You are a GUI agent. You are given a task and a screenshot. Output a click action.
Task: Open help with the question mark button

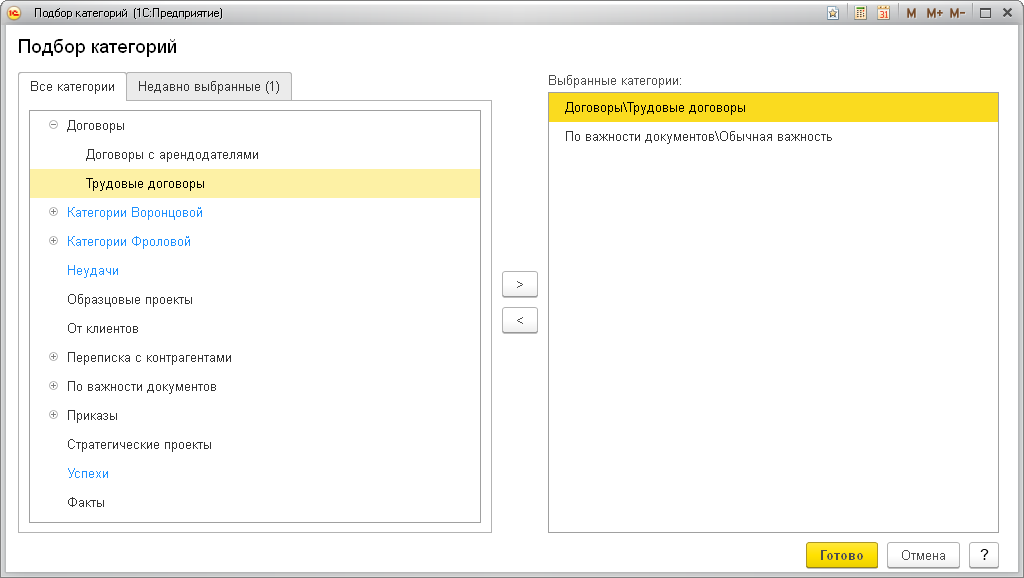984,555
